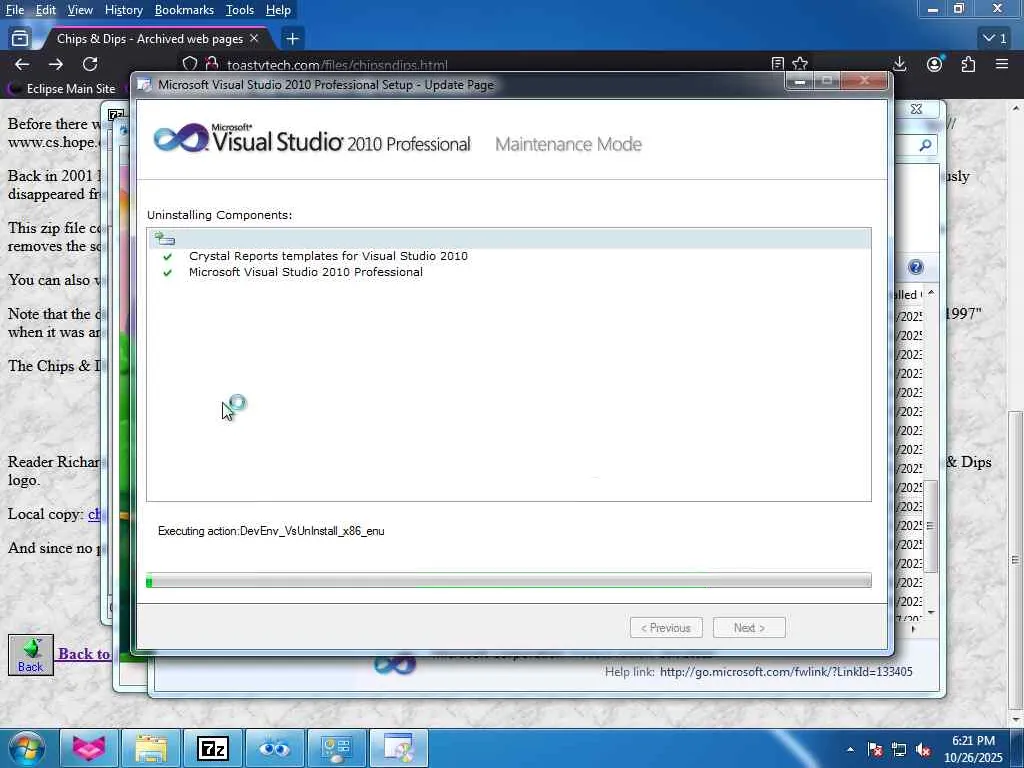
Task: Open pink fox app in taskbar
Action: click(89, 748)
